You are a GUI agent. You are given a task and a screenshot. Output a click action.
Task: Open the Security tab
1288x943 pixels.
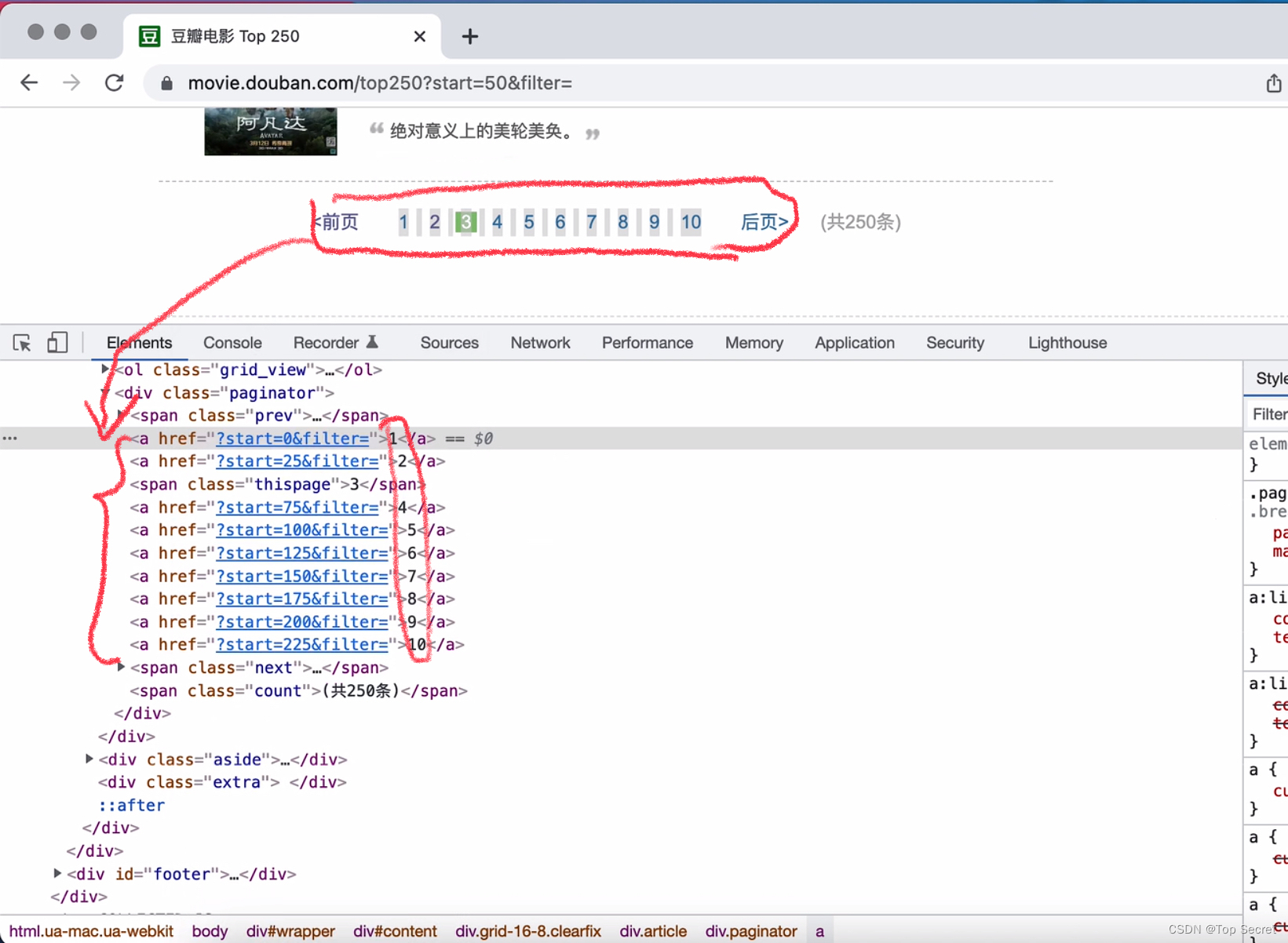click(955, 343)
